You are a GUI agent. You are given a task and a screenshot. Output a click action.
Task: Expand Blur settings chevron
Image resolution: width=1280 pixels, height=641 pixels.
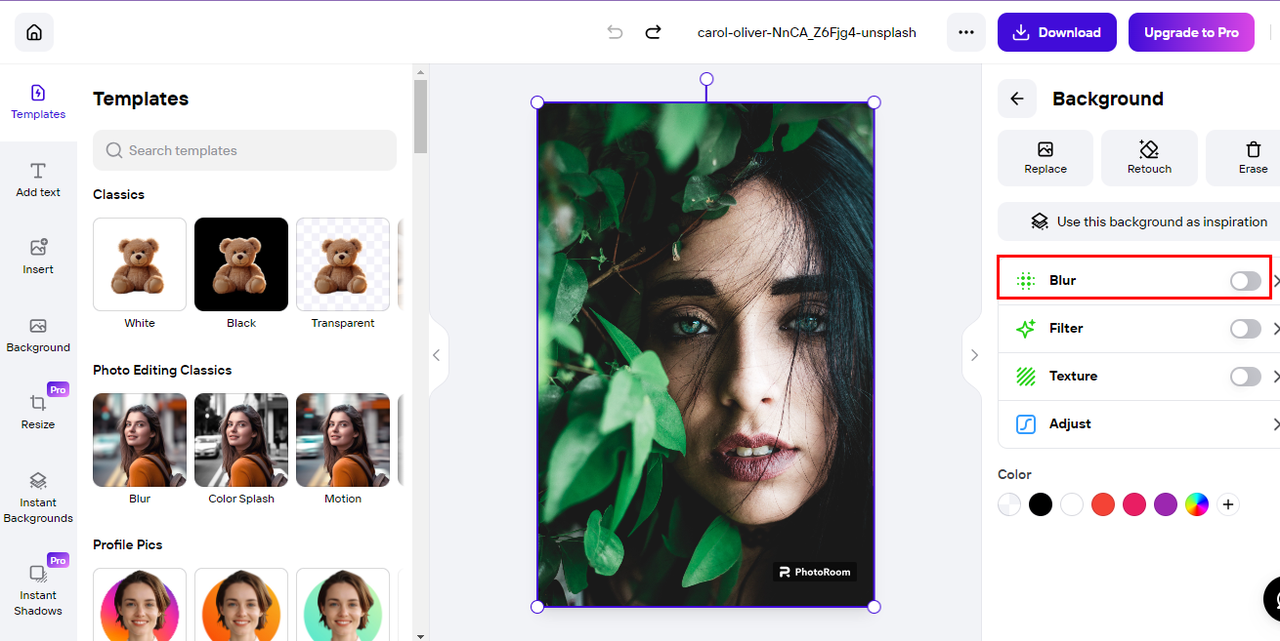(x=1275, y=281)
